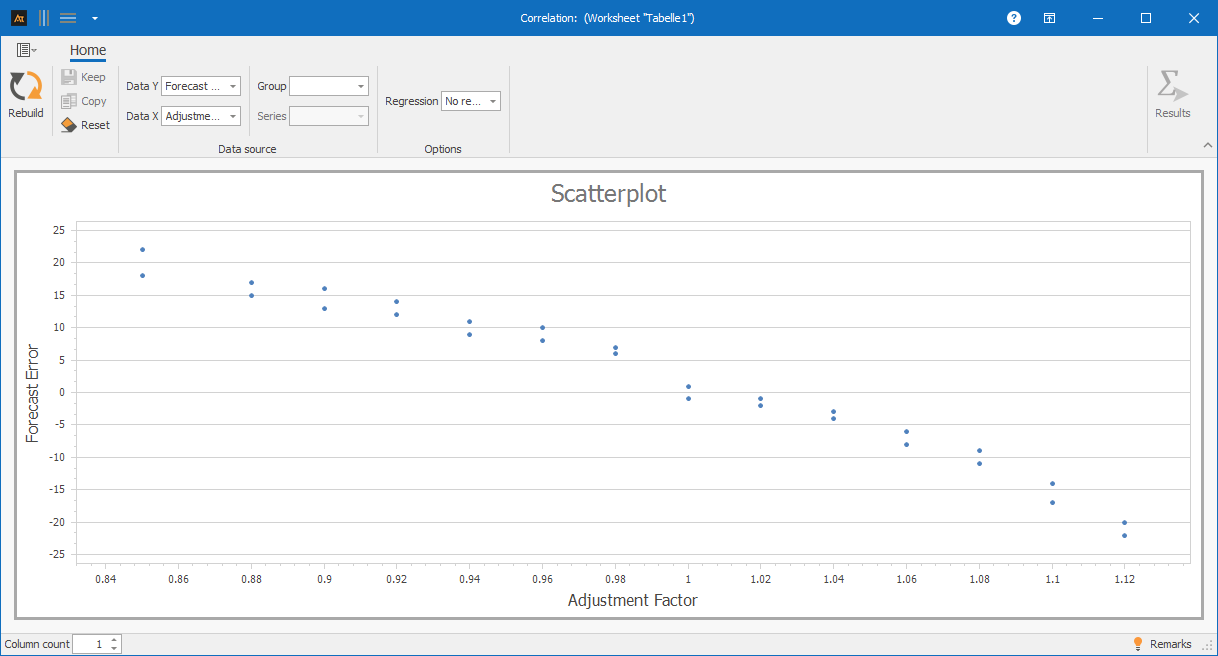The image size is (1218, 656).
Task: Open the application menu button below the logo
Action: 26,50
